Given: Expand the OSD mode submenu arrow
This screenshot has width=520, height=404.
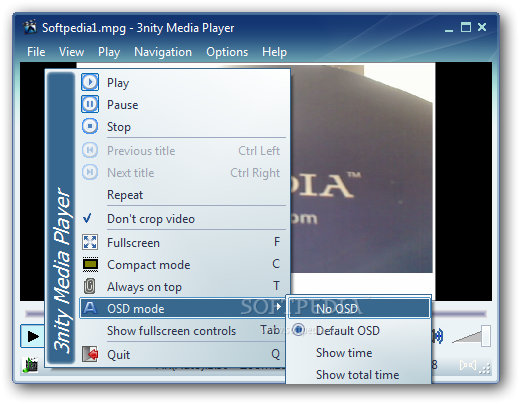Looking at the screenshot, I should [278, 307].
